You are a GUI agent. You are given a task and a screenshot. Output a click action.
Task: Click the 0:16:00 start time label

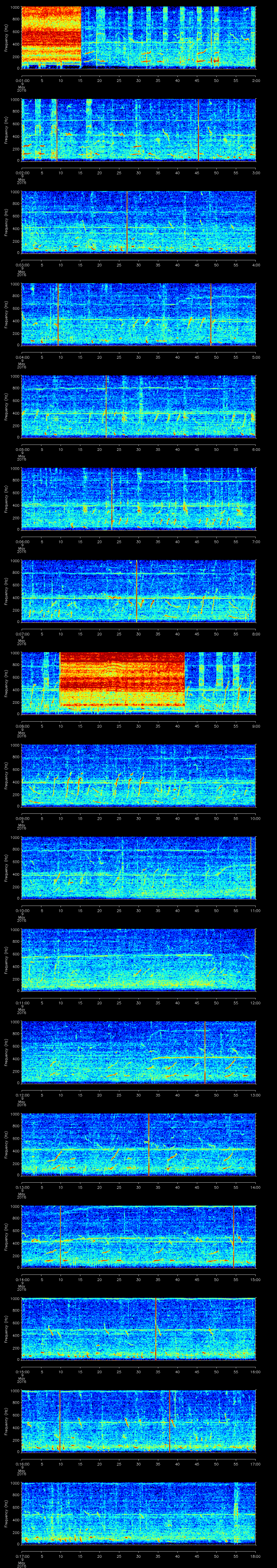coord(22,1464)
